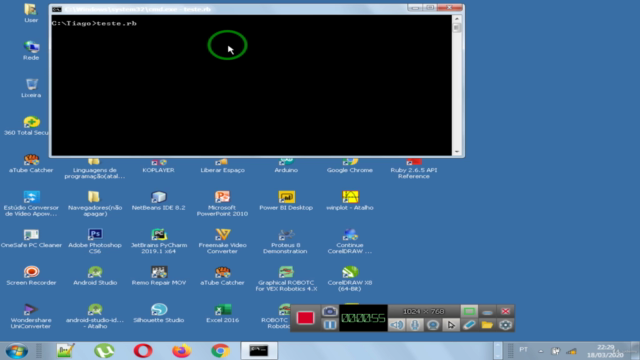
Task: Launch Arduino shortcut
Action: click(286, 166)
